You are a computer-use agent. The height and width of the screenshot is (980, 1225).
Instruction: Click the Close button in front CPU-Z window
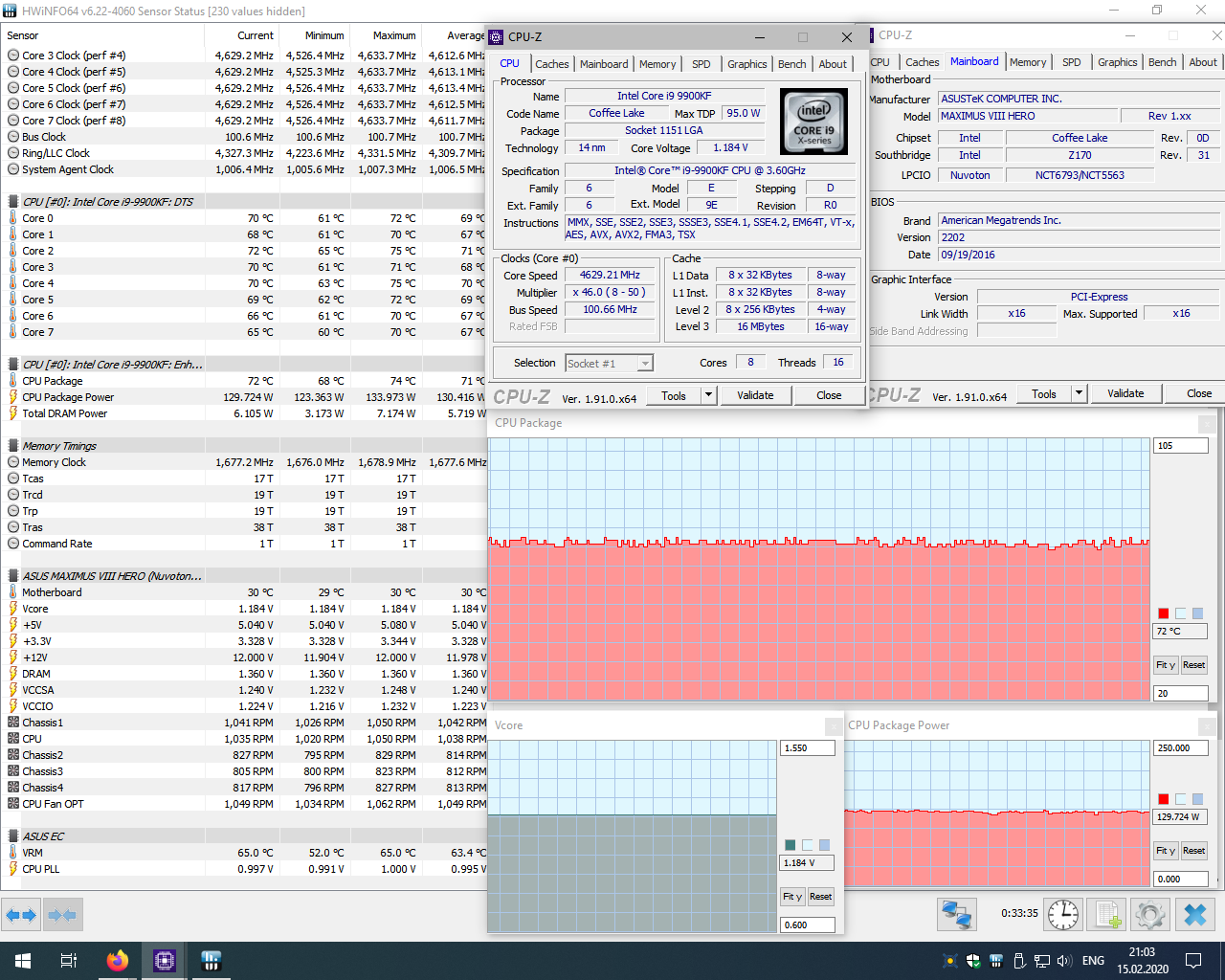click(x=829, y=395)
